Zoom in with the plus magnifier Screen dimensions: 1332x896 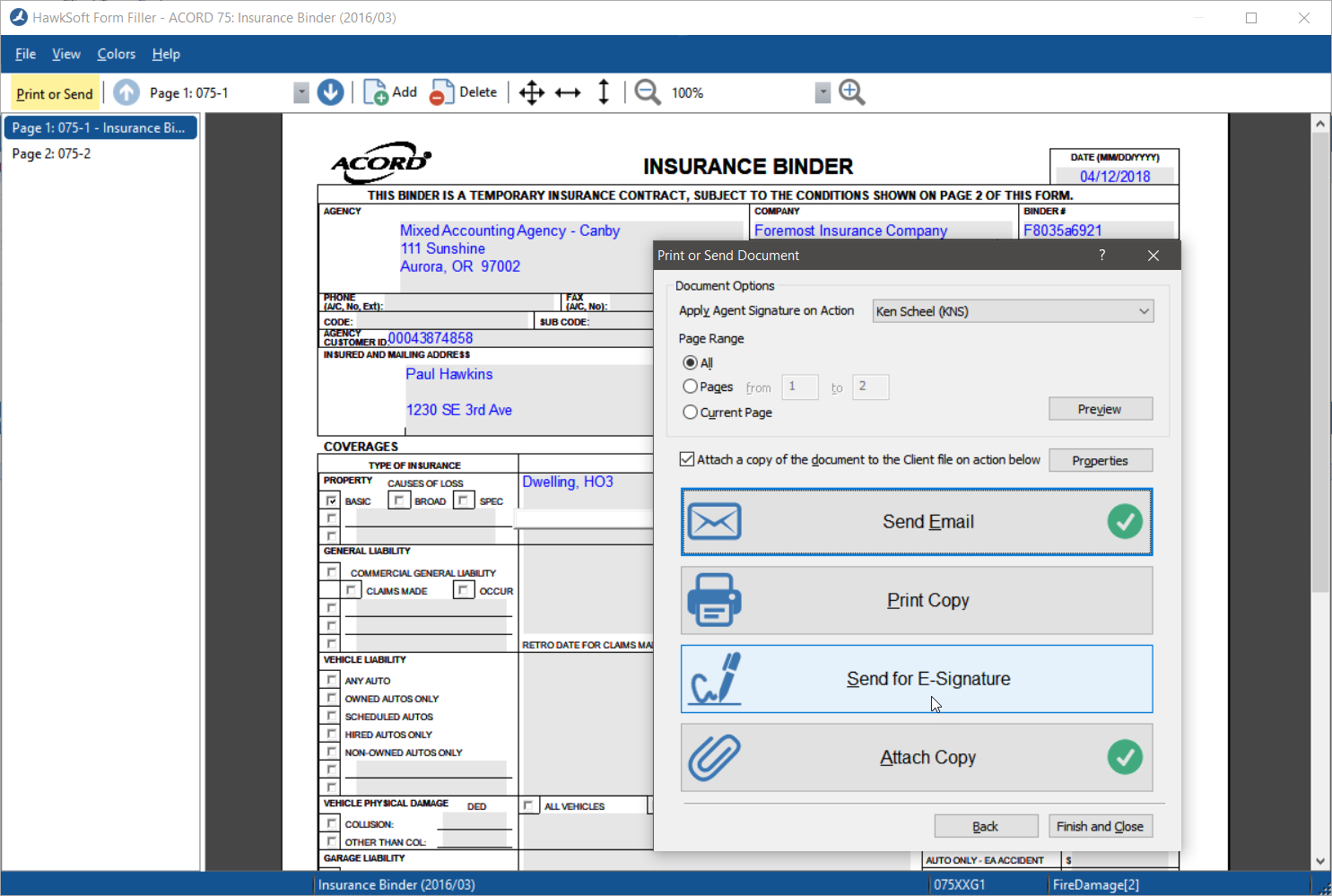click(x=851, y=92)
